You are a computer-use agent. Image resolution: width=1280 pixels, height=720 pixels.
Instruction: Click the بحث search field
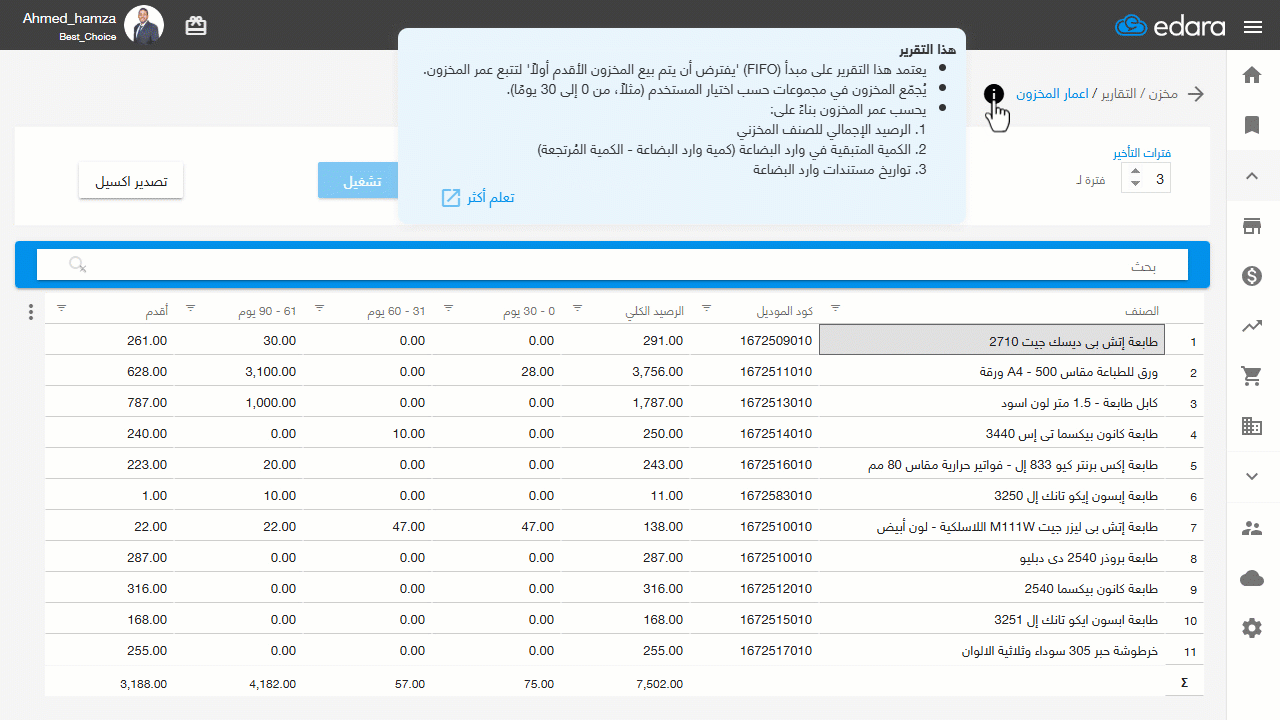(x=612, y=266)
